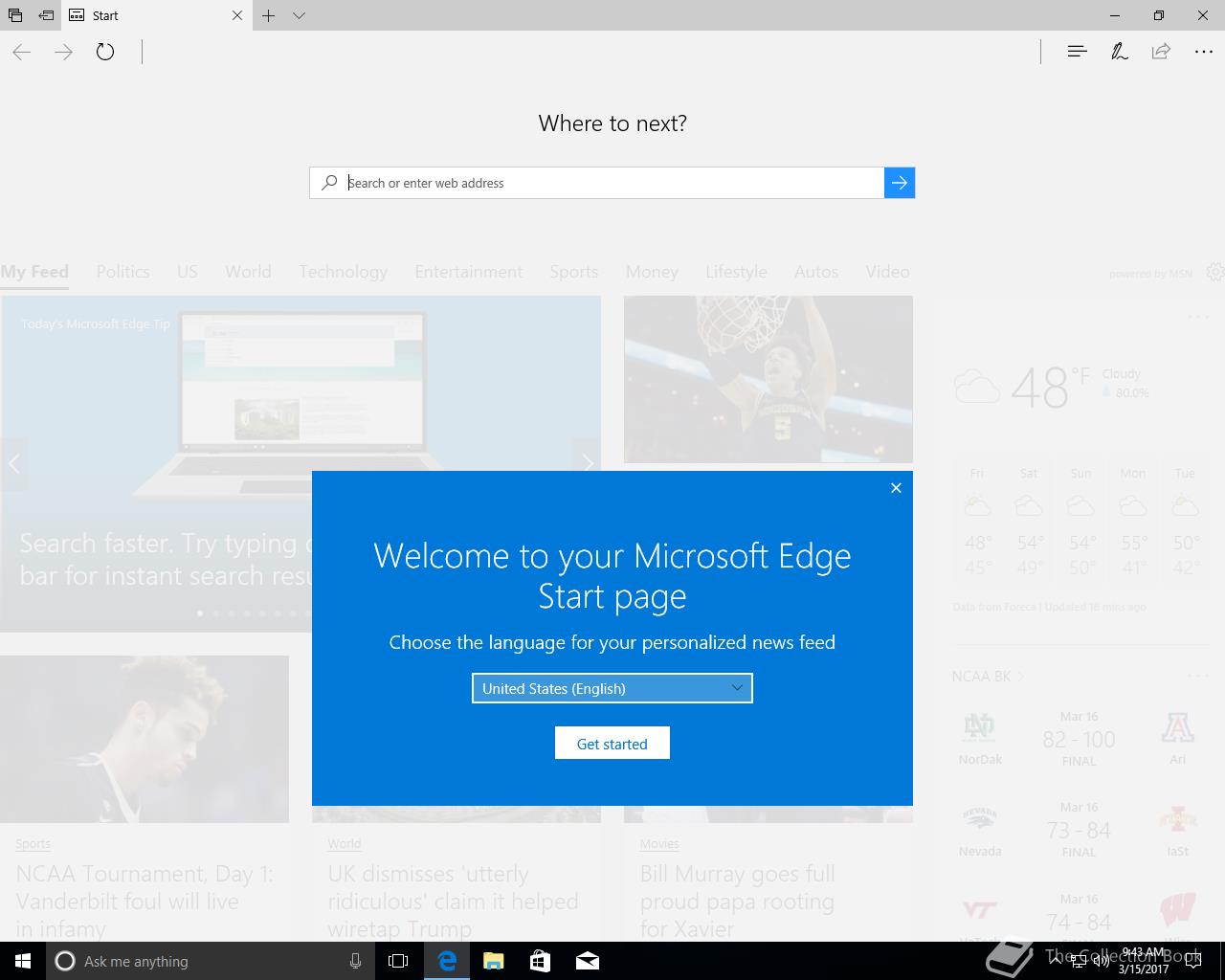Viewport: 1225px width, 980px height.
Task: Close the Start tab
Action: (237, 15)
